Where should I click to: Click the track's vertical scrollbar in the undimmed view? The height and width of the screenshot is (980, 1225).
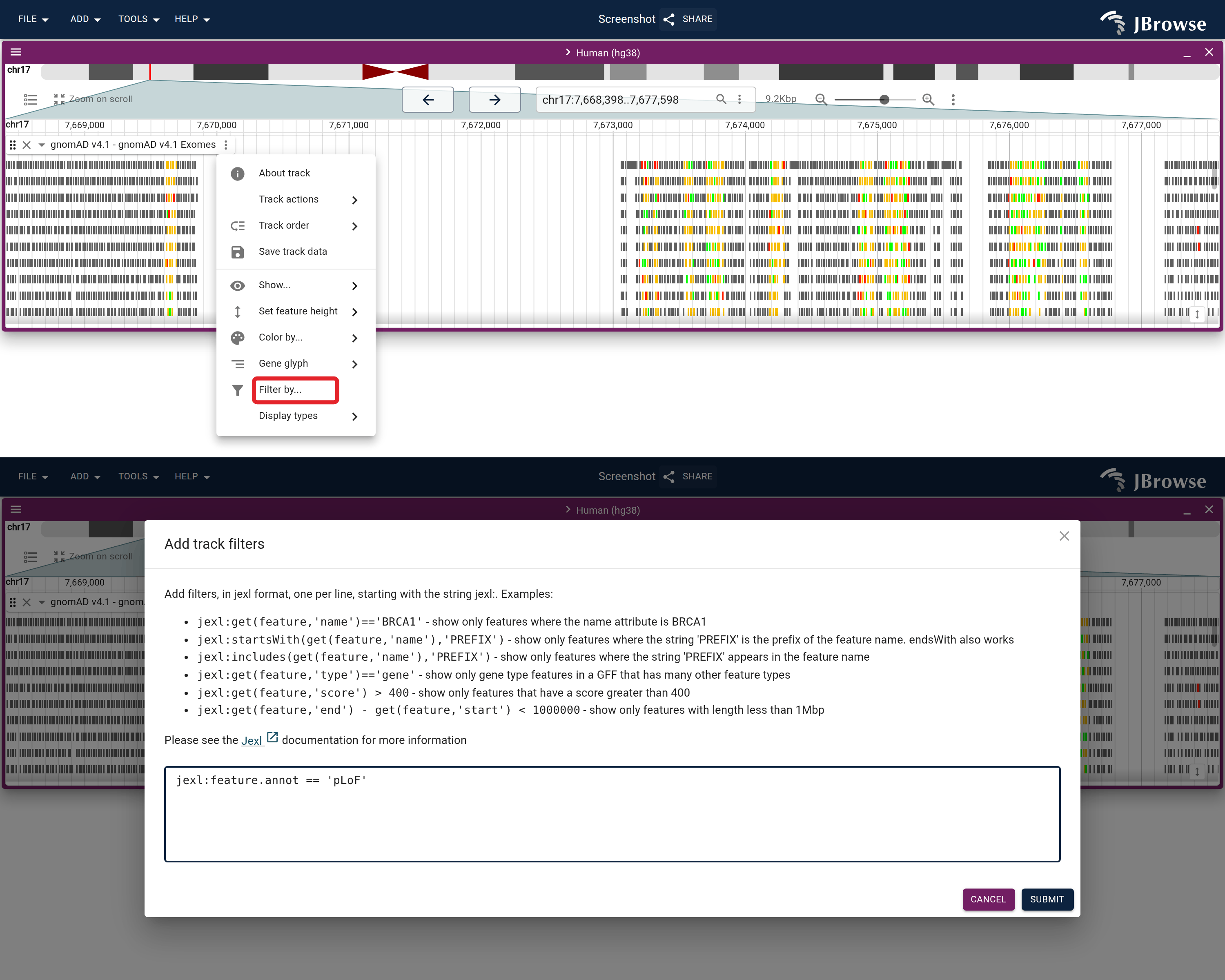coord(1215,175)
